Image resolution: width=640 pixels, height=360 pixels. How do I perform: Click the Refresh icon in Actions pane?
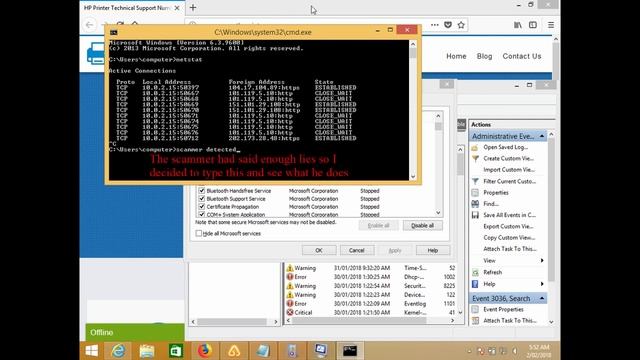tap(475, 272)
